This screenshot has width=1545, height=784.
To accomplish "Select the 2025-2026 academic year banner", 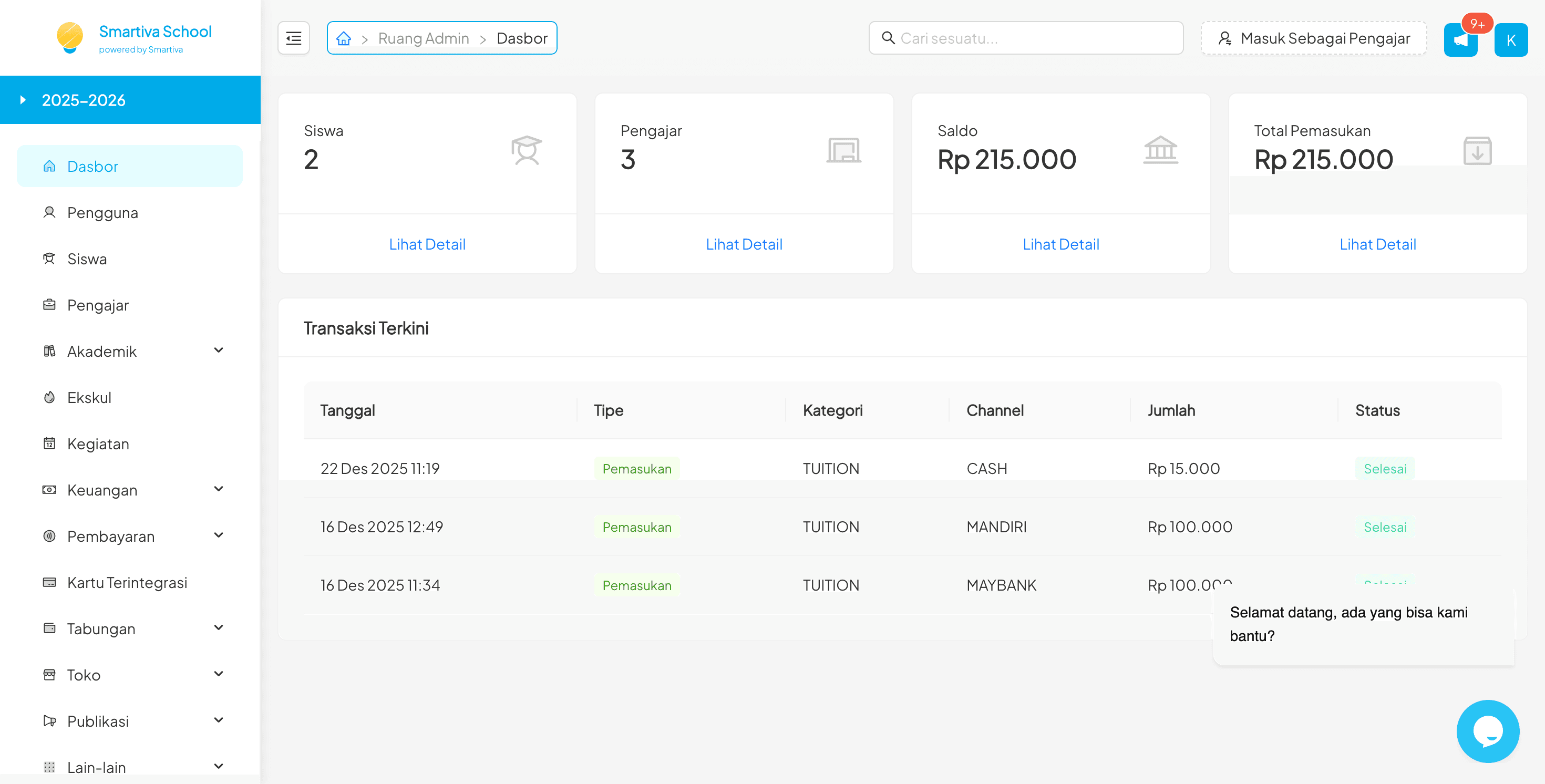I will (84, 99).
